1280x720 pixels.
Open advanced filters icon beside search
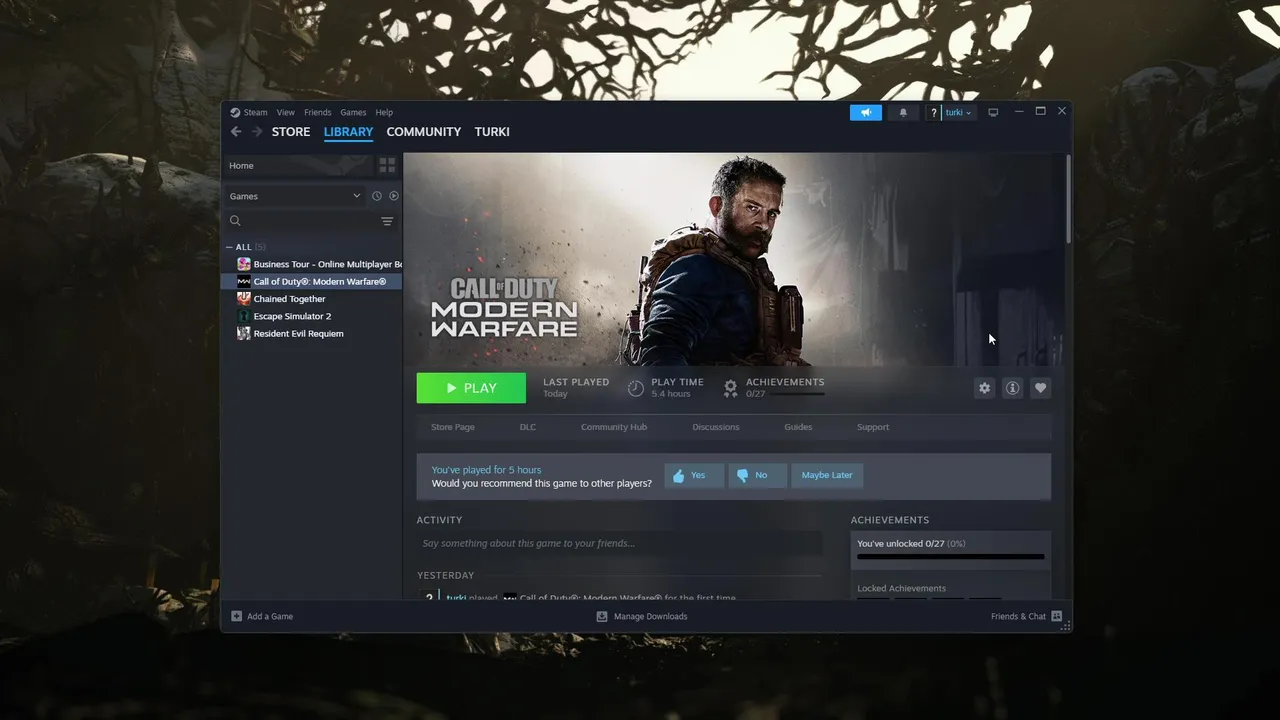(x=387, y=221)
